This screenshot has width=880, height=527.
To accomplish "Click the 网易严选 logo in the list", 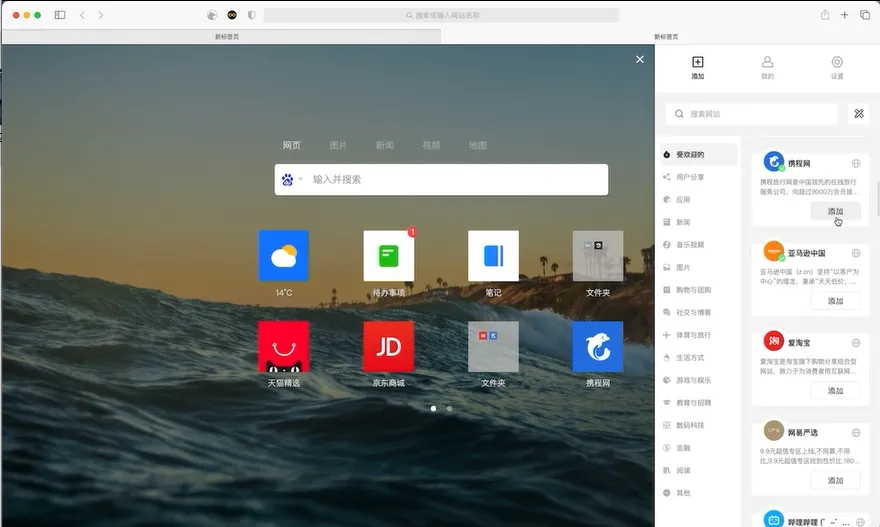I will pos(773,430).
